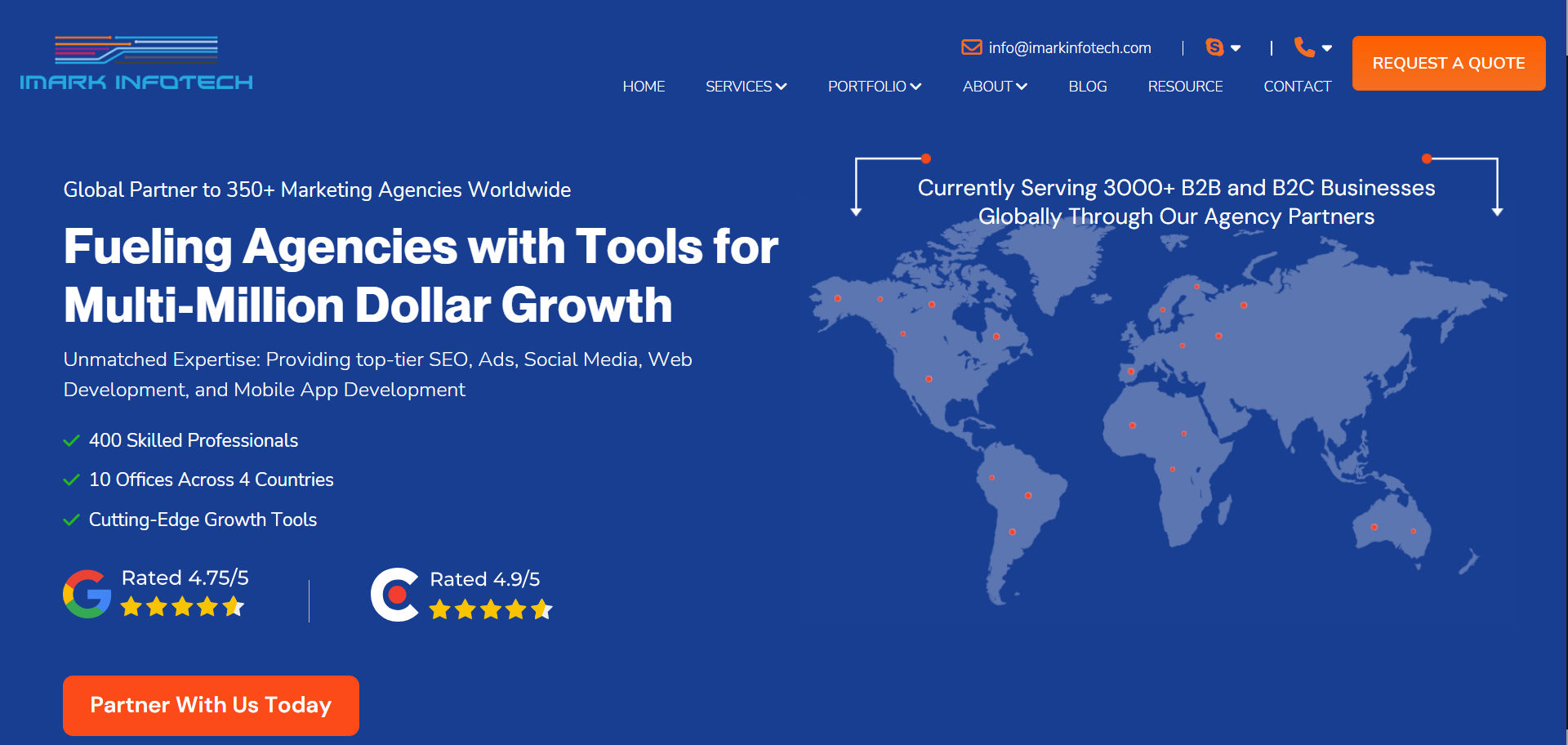Click the Clutch logo rating icon
Viewport: 1568px width, 745px height.
[394, 595]
